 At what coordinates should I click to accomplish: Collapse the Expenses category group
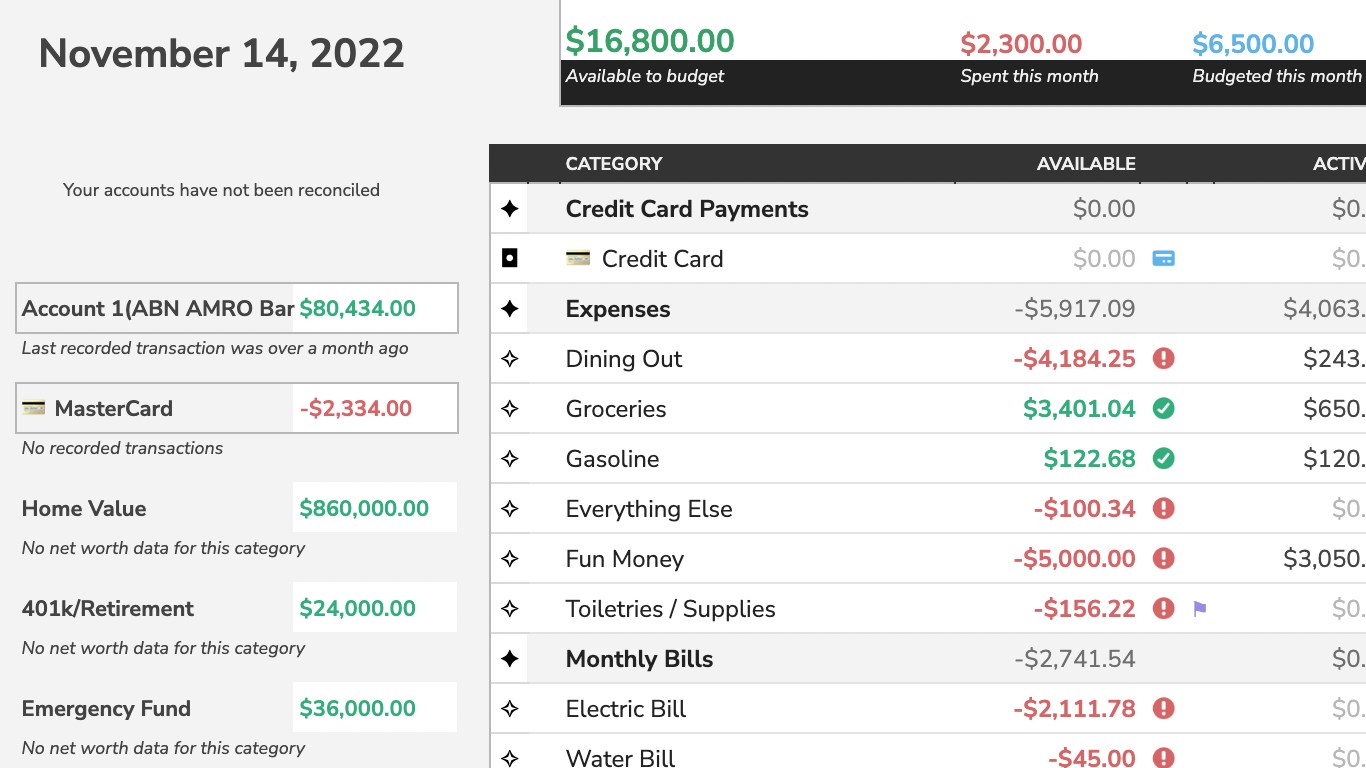point(510,309)
